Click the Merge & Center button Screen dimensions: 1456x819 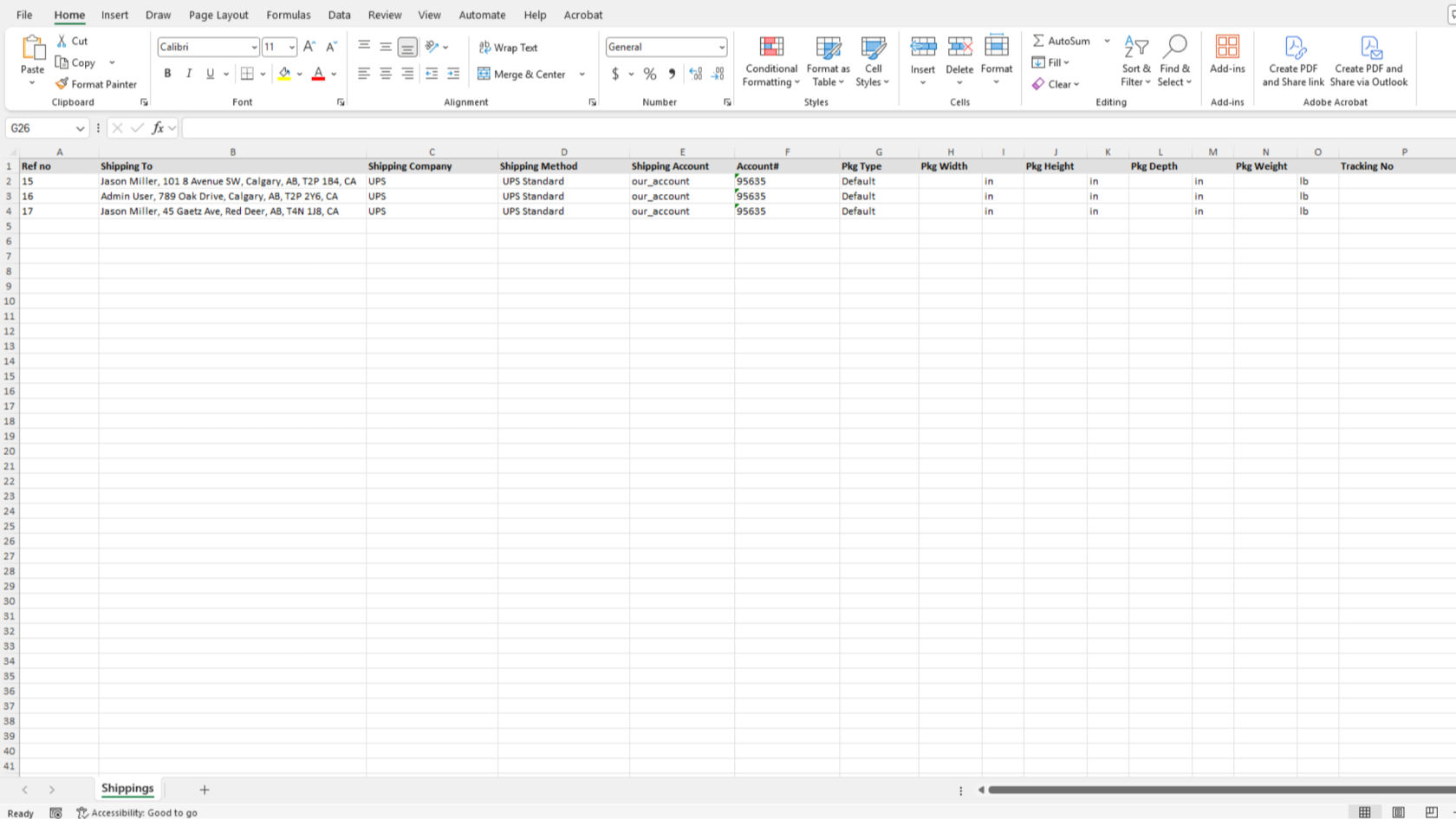pyautogui.click(x=523, y=75)
